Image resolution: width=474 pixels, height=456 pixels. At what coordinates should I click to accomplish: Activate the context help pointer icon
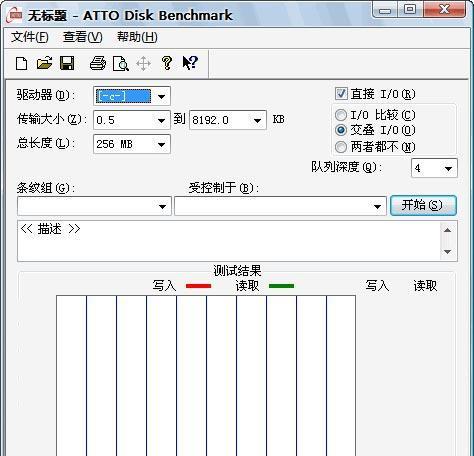pyautogui.click(x=190, y=63)
